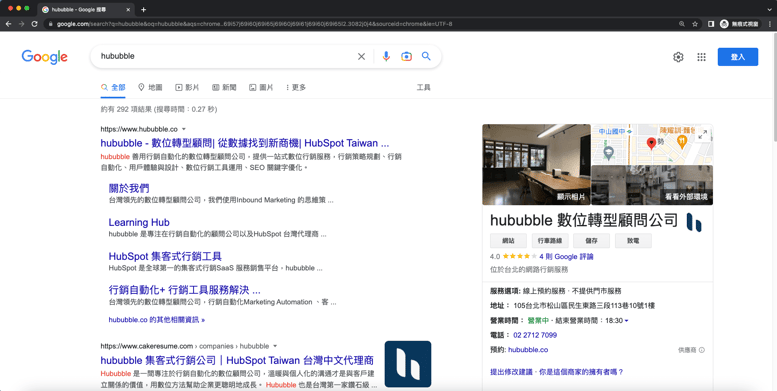Viewport: 777px width, 391px height.
Task: Open cakeresume hububble 集客式行銷公司 result
Action: (237, 360)
